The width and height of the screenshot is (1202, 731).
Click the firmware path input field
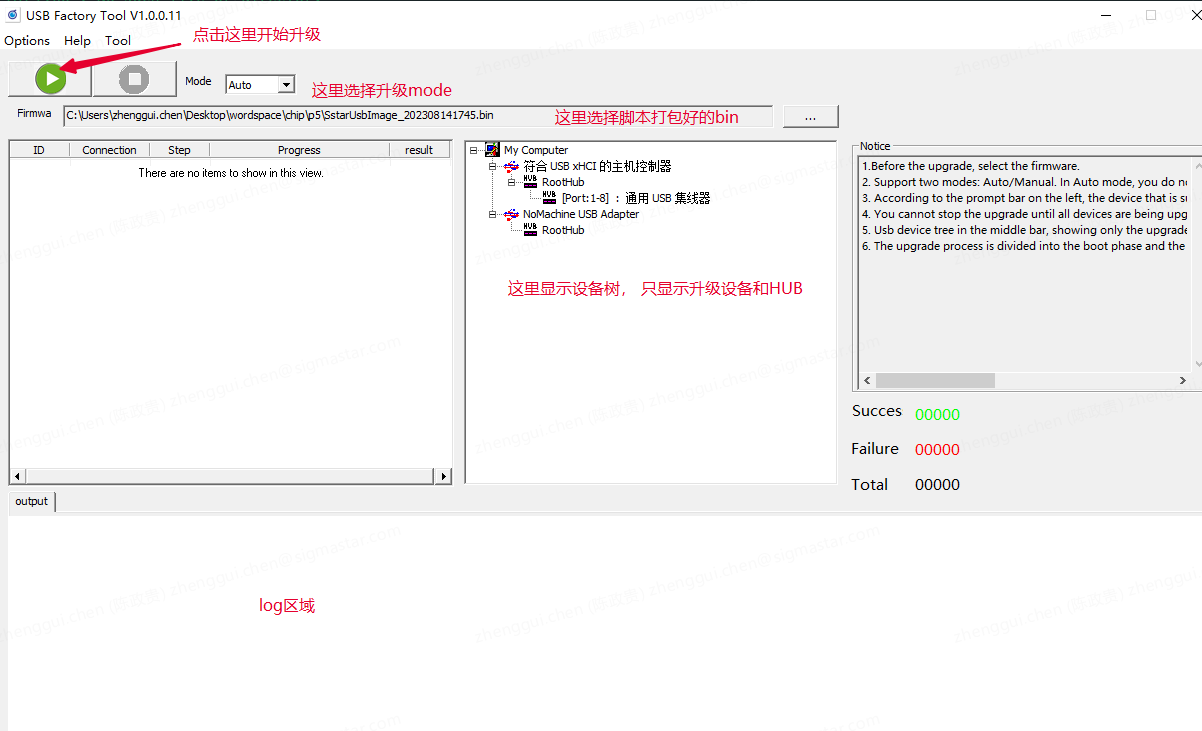pos(417,116)
